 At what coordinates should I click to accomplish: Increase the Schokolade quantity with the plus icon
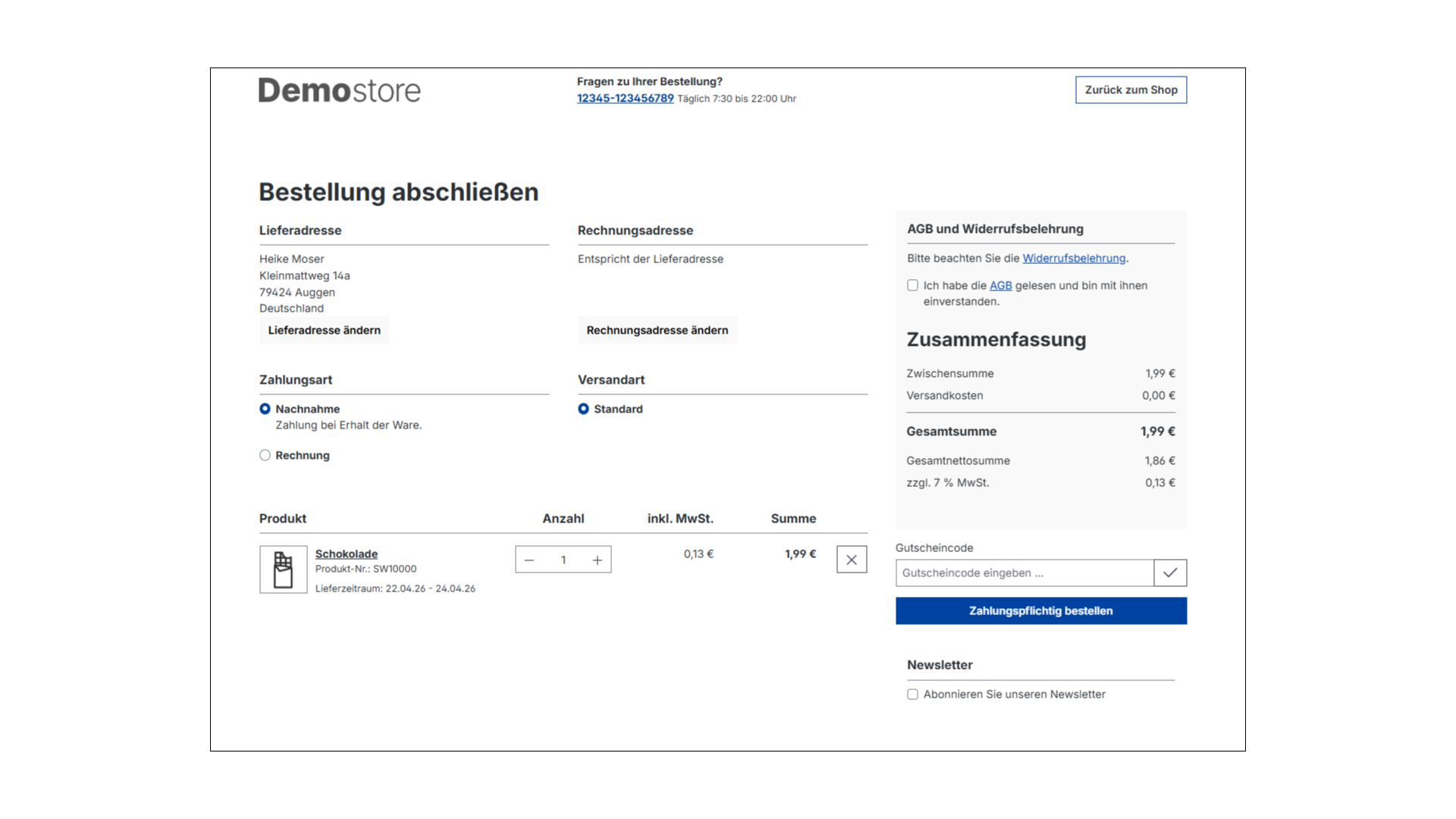click(598, 559)
